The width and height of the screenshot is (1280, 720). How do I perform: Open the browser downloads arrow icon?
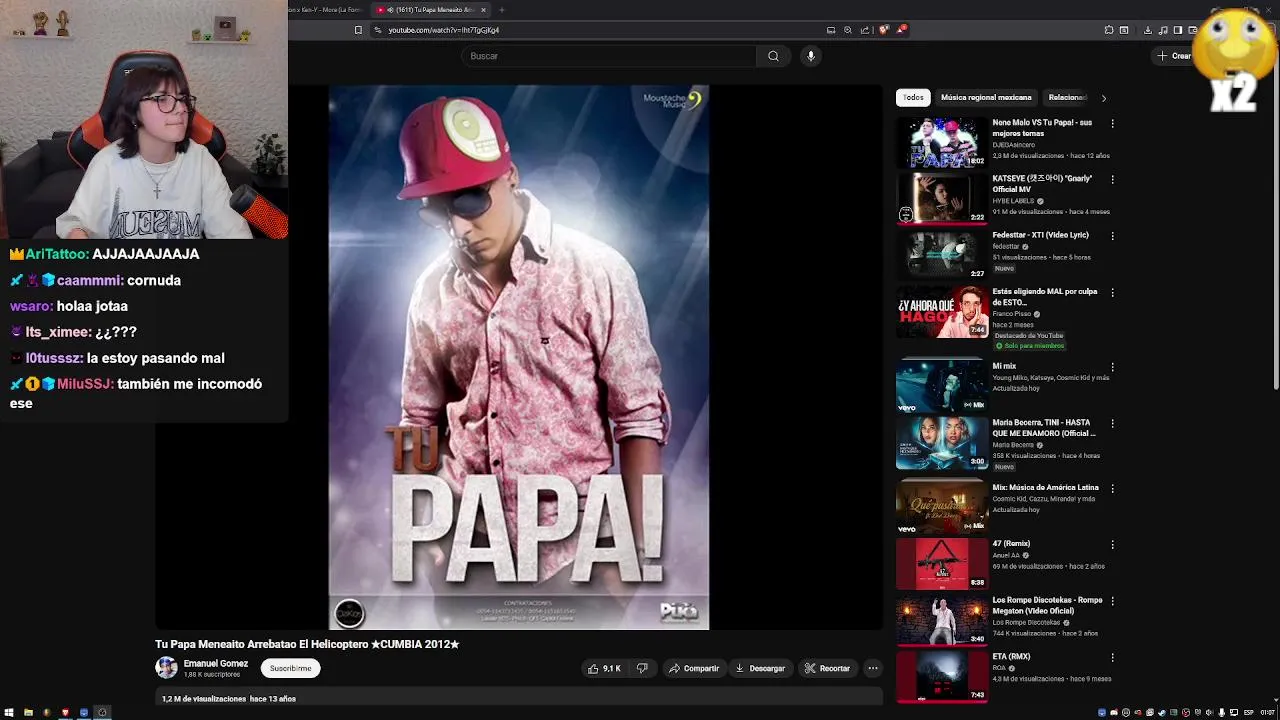1148,30
